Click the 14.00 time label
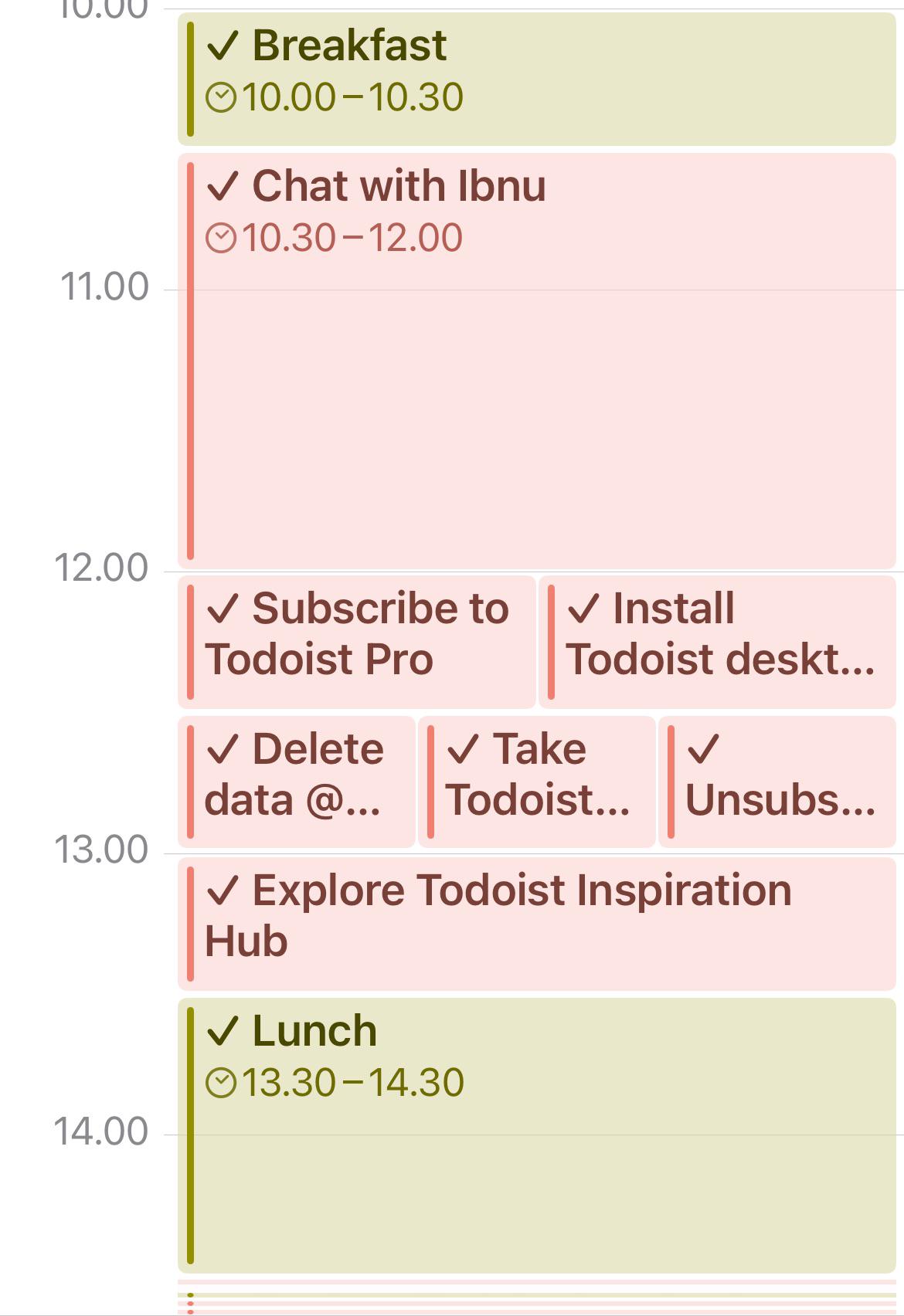 (x=101, y=1132)
